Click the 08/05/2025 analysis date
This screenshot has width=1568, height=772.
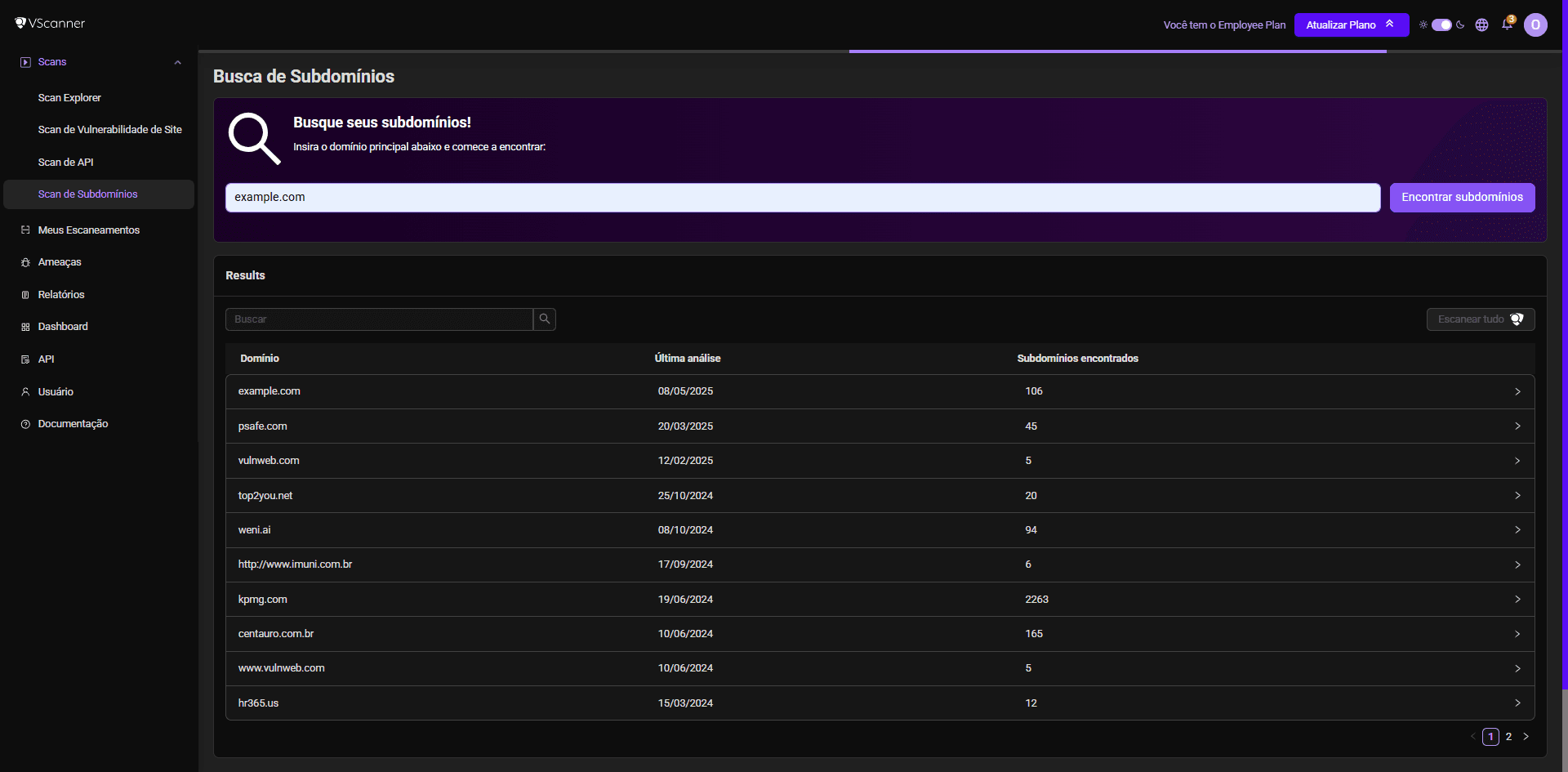[x=685, y=391]
